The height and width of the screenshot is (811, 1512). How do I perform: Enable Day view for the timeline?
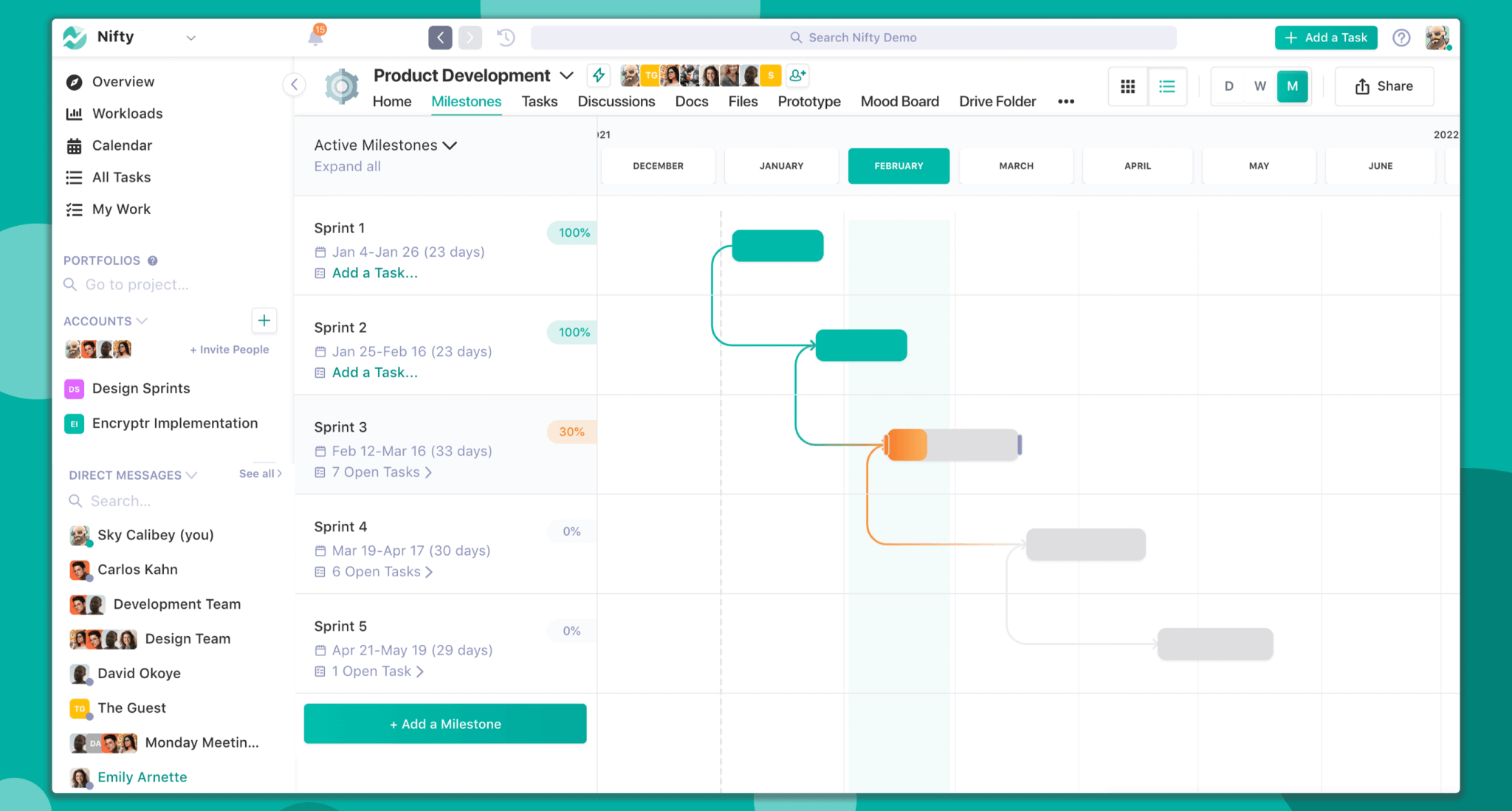[1228, 86]
